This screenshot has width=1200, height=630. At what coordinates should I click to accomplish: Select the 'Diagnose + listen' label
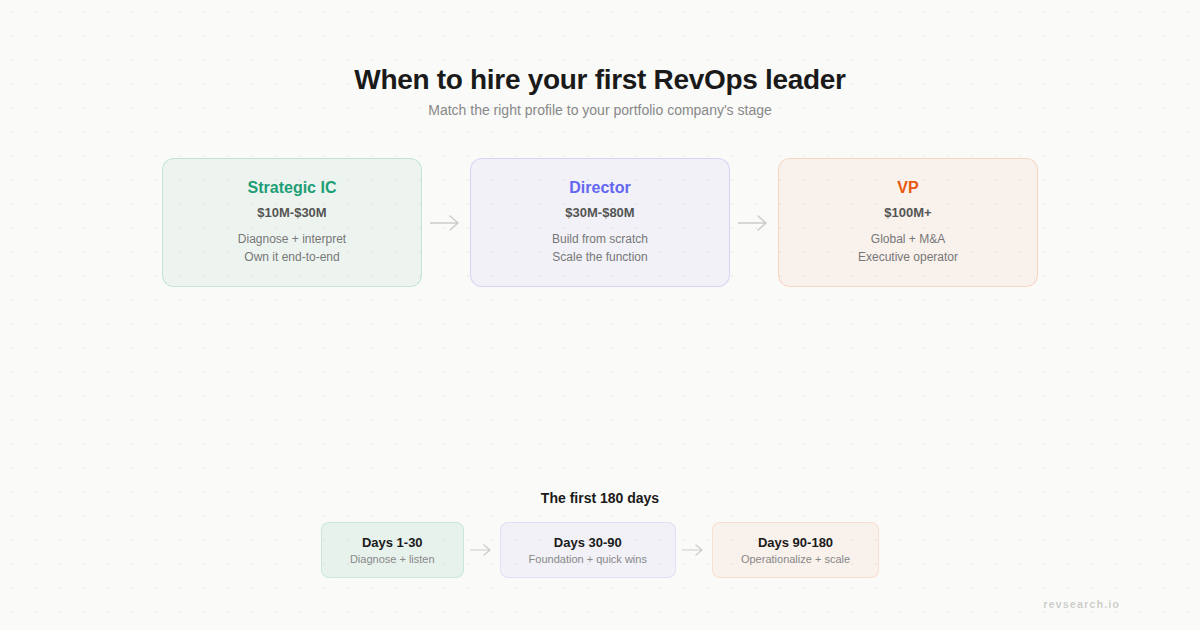coord(392,559)
